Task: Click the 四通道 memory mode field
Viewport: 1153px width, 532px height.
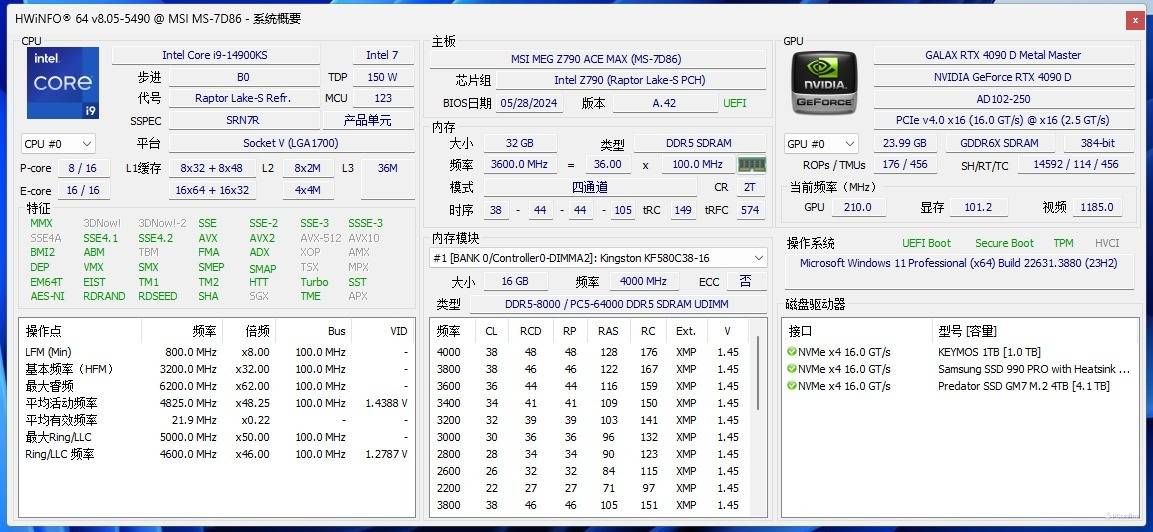Action: click(590, 188)
